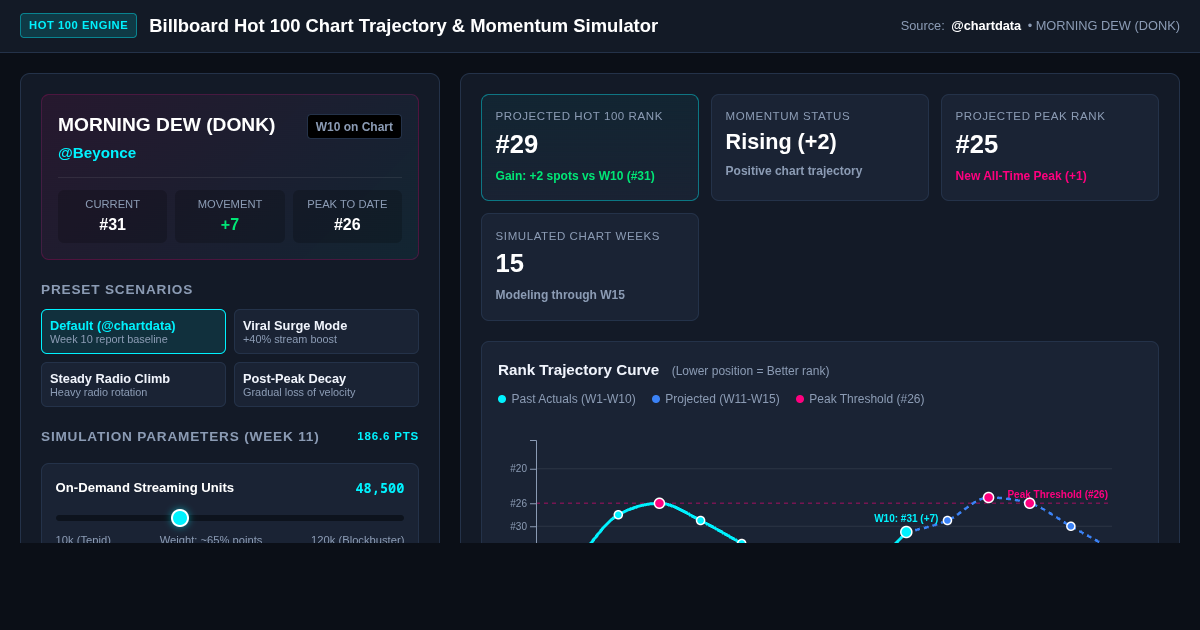Activate the Viral Surge Mode preset
The height and width of the screenshot is (630, 1200).
(x=326, y=331)
